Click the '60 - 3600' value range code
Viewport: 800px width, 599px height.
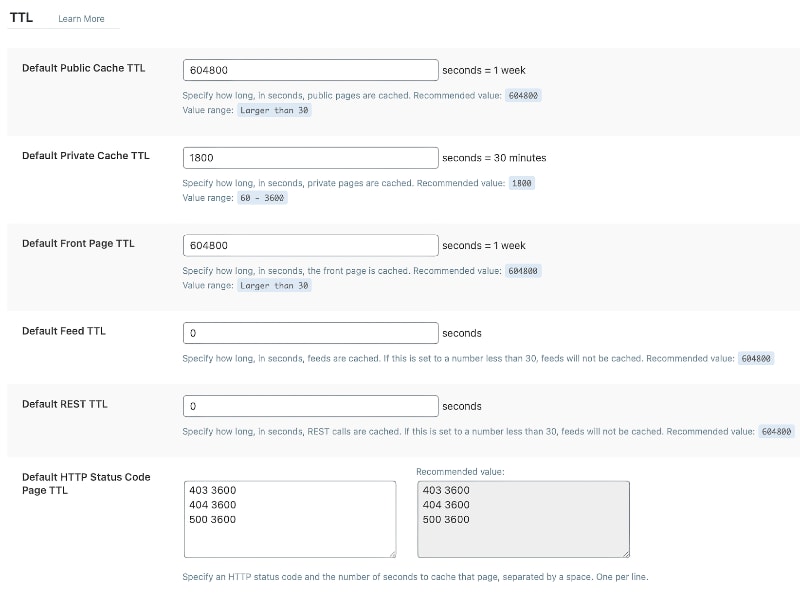pos(262,198)
